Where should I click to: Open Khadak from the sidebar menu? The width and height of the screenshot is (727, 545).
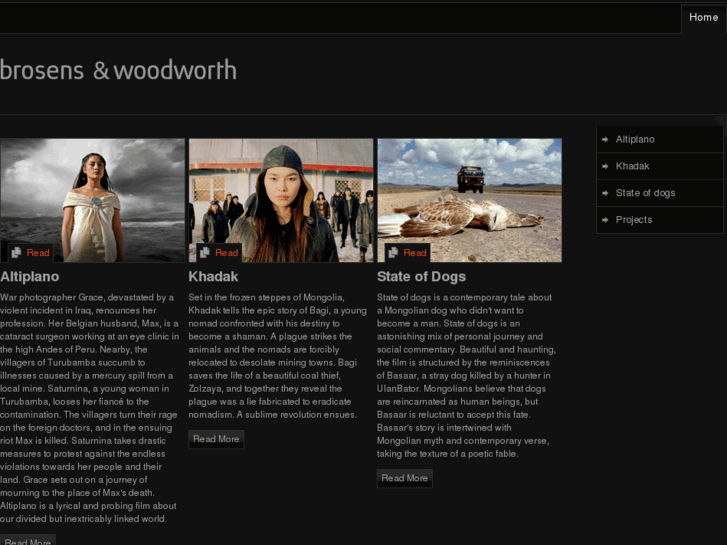660,166
